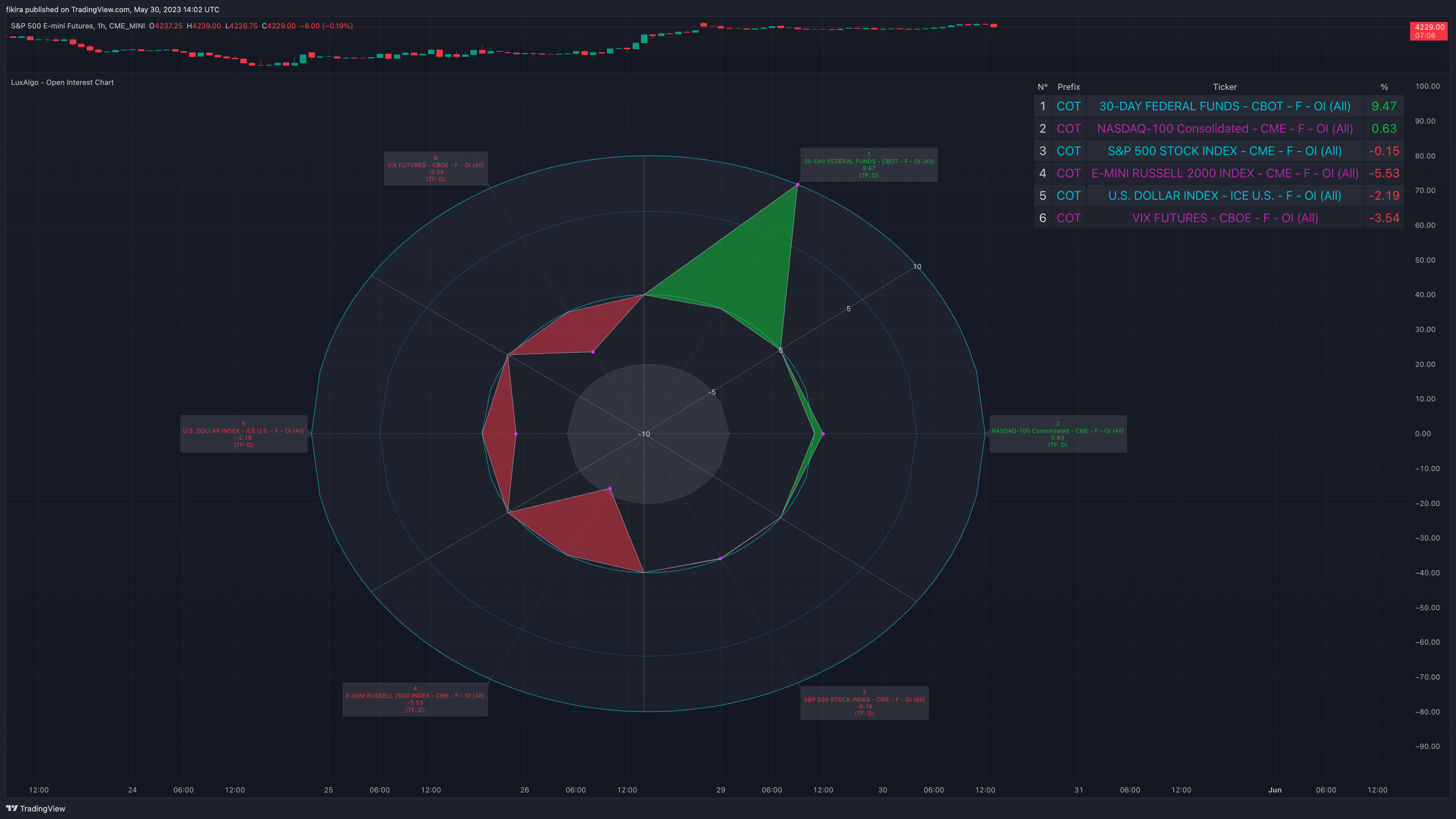The width and height of the screenshot is (1456, 819).
Task: Click the U.S. DOLLAR INDEX radar chart label
Action: click(244, 434)
